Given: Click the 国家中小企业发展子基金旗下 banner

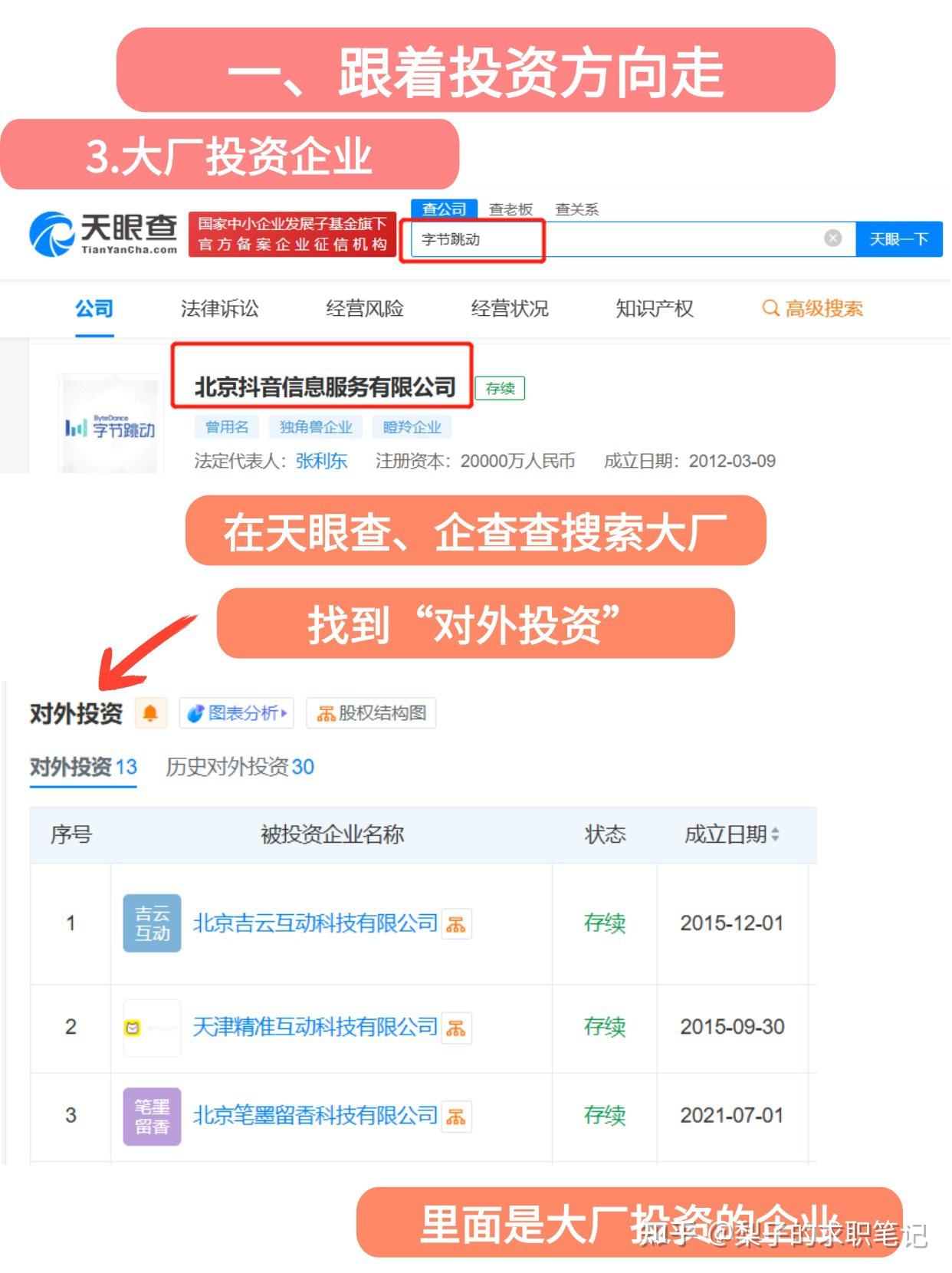Looking at the screenshot, I should [292, 234].
